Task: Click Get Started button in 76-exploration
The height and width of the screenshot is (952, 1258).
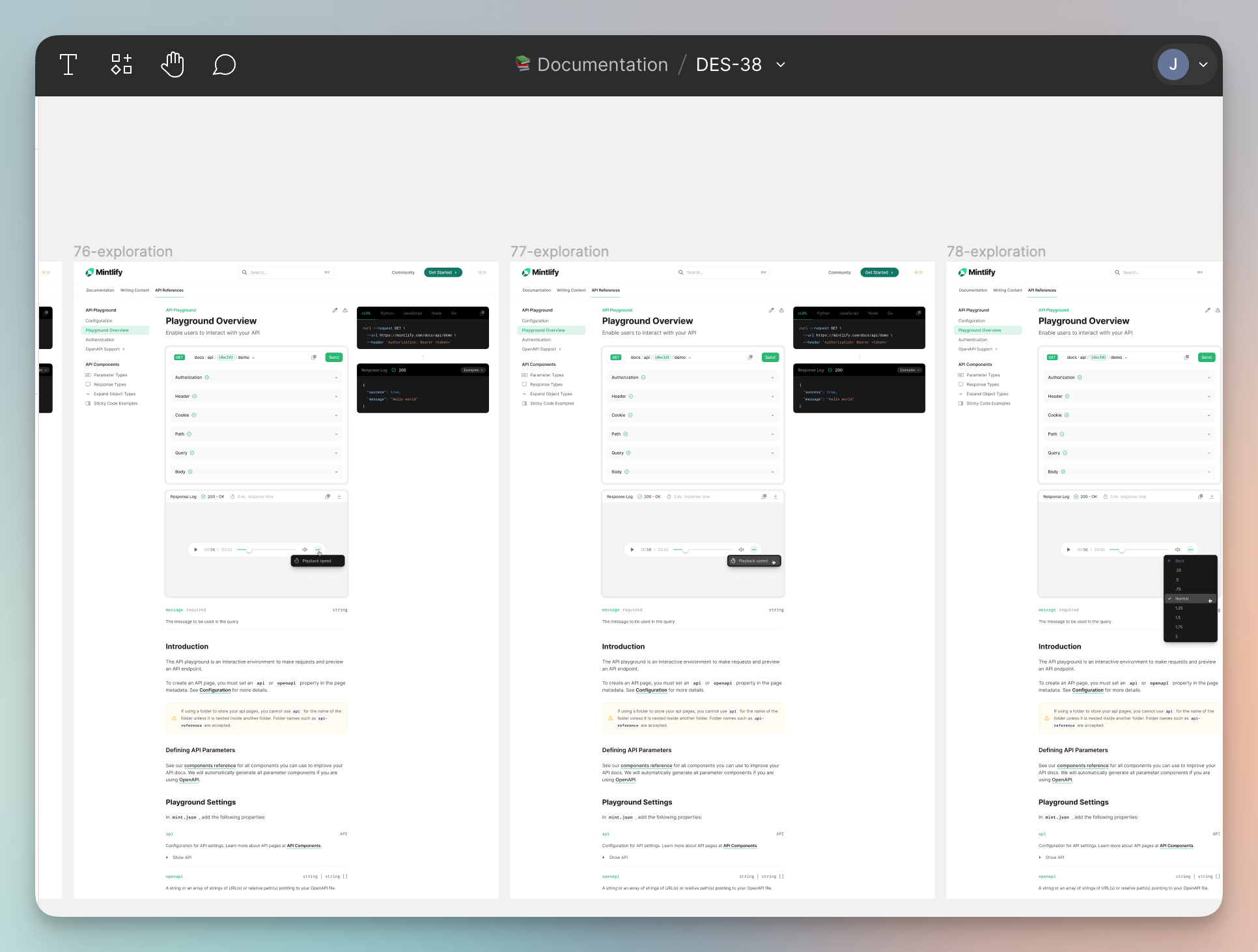Action: point(443,272)
